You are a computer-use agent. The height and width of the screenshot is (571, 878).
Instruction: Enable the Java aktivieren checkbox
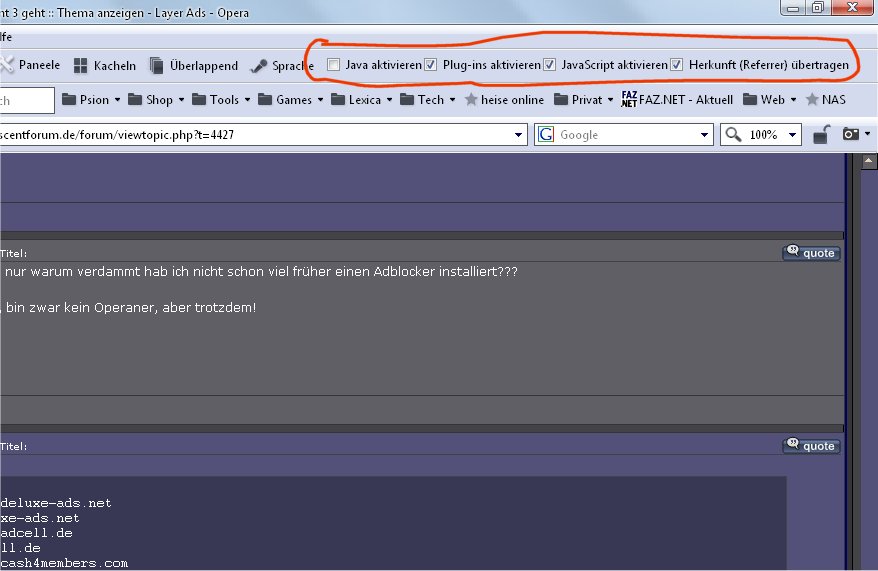[x=334, y=65]
